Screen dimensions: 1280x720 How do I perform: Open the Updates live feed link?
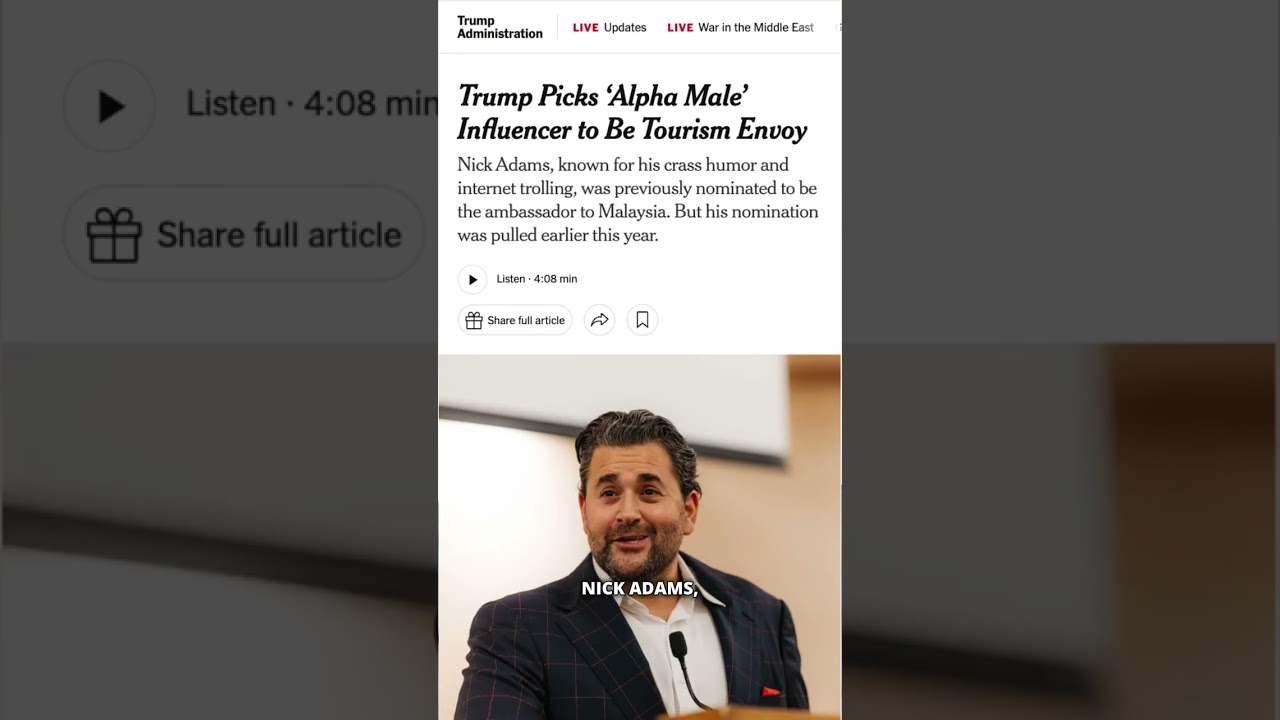click(625, 28)
